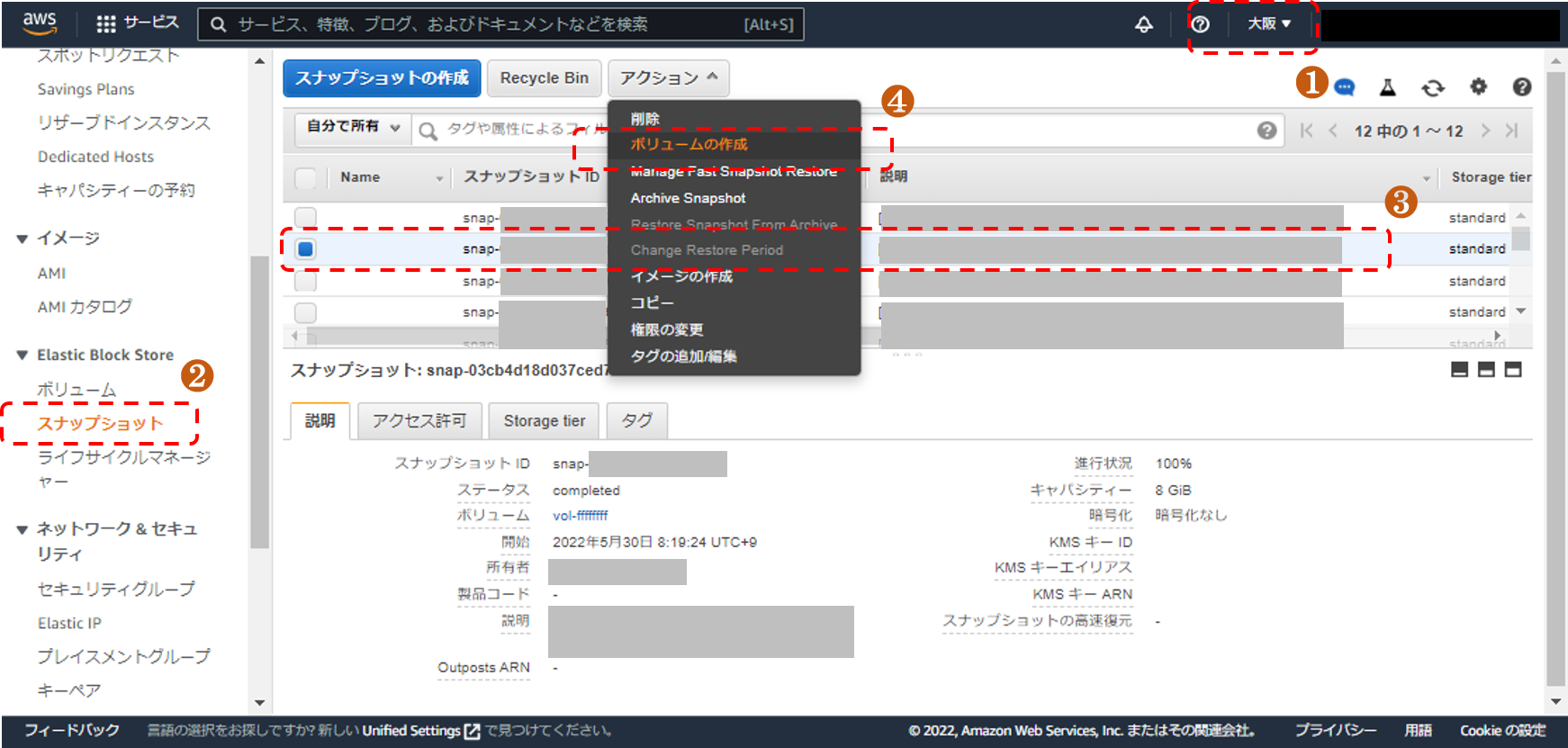Uncheck the selected snapshot row checkbox
This screenshot has height=748, width=1568.
[306, 249]
